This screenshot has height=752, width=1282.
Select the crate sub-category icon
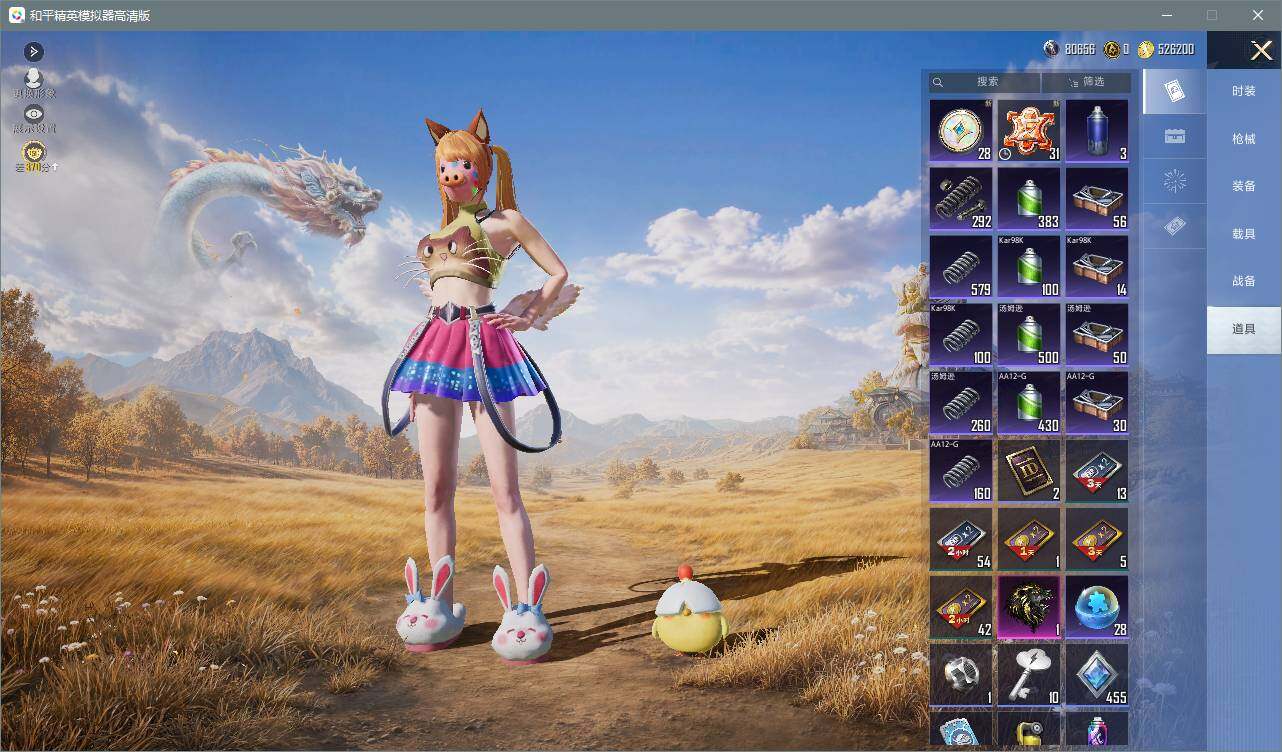tap(1175, 137)
